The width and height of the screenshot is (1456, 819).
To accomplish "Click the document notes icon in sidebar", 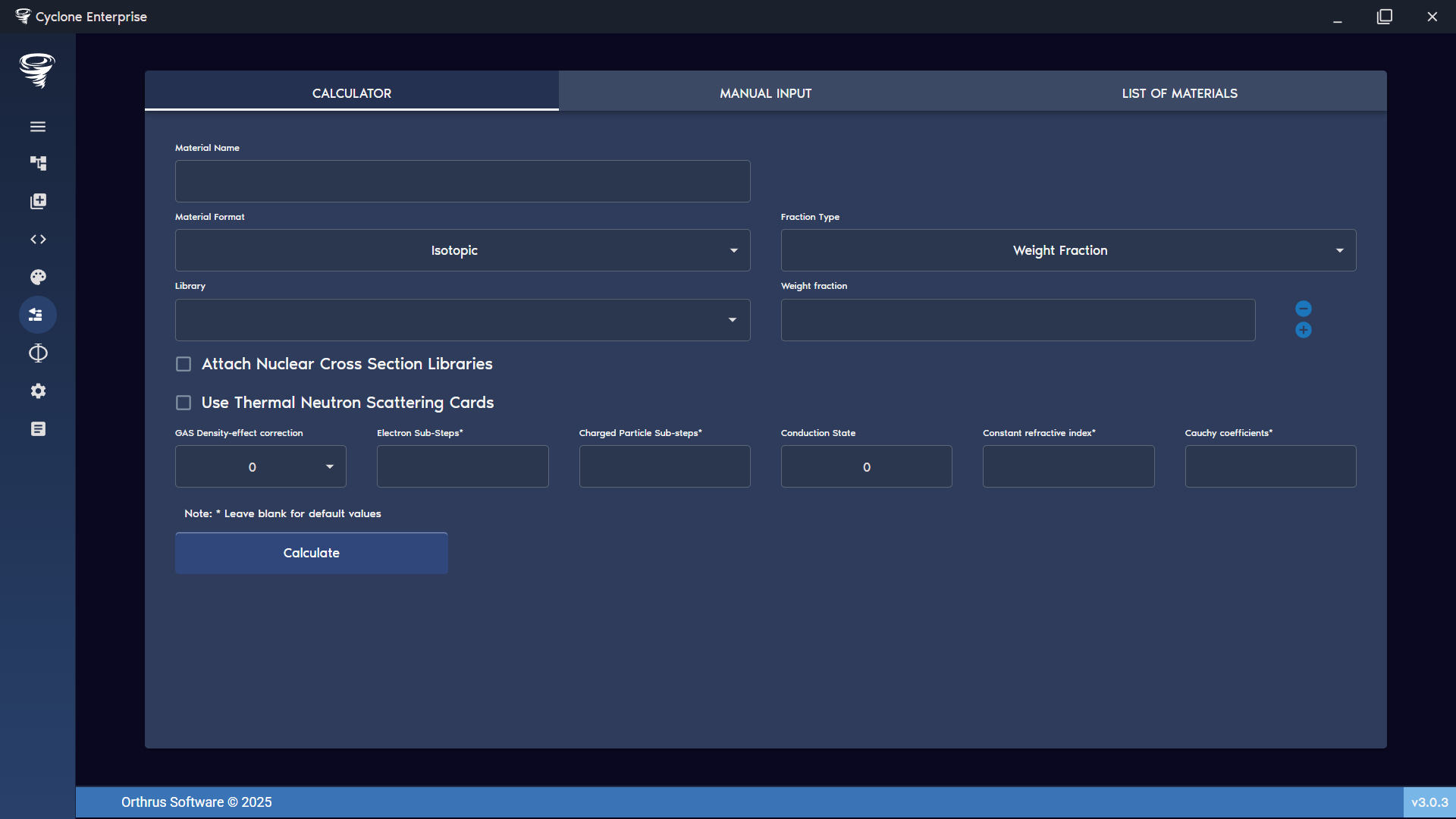I will pos(38,429).
